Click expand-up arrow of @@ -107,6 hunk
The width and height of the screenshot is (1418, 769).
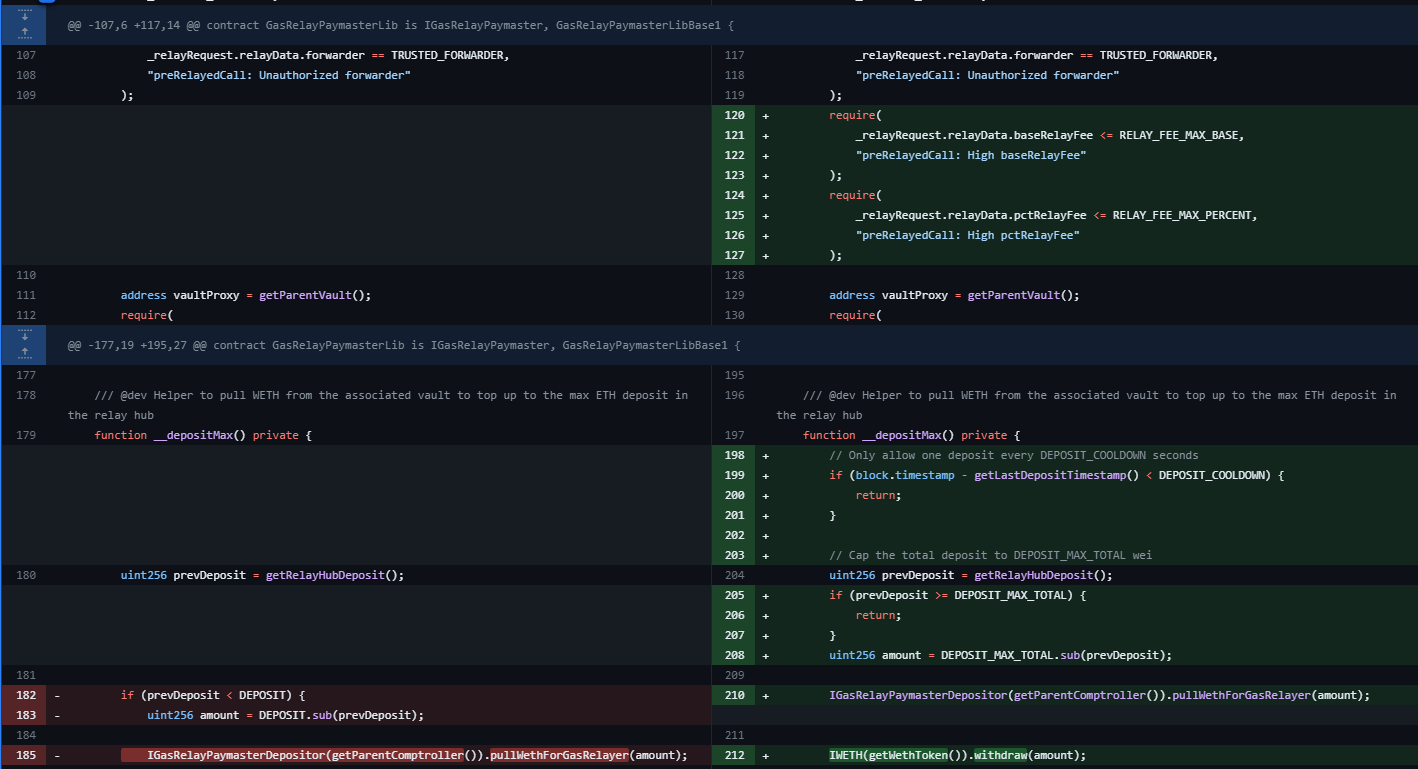(x=25, y=33)
